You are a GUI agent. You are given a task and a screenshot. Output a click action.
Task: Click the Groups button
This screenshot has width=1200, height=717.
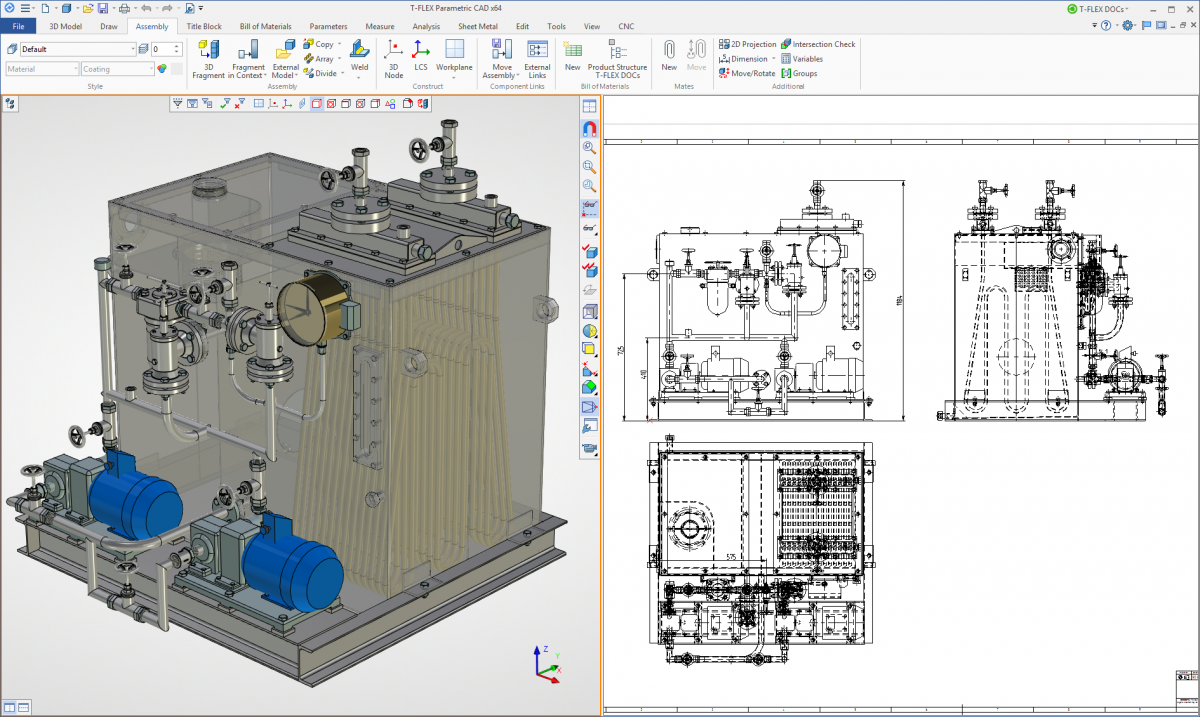click(x=799, y=73)
